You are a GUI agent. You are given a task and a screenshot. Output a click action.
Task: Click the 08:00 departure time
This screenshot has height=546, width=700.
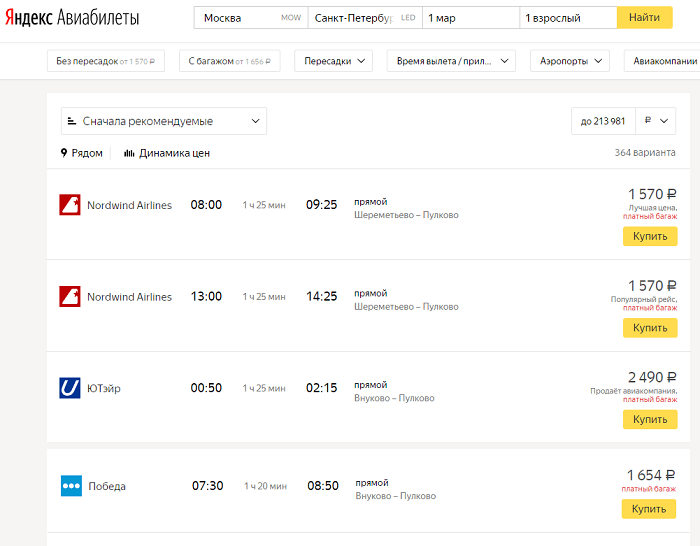pyautogui.click(x=206, y=205)
